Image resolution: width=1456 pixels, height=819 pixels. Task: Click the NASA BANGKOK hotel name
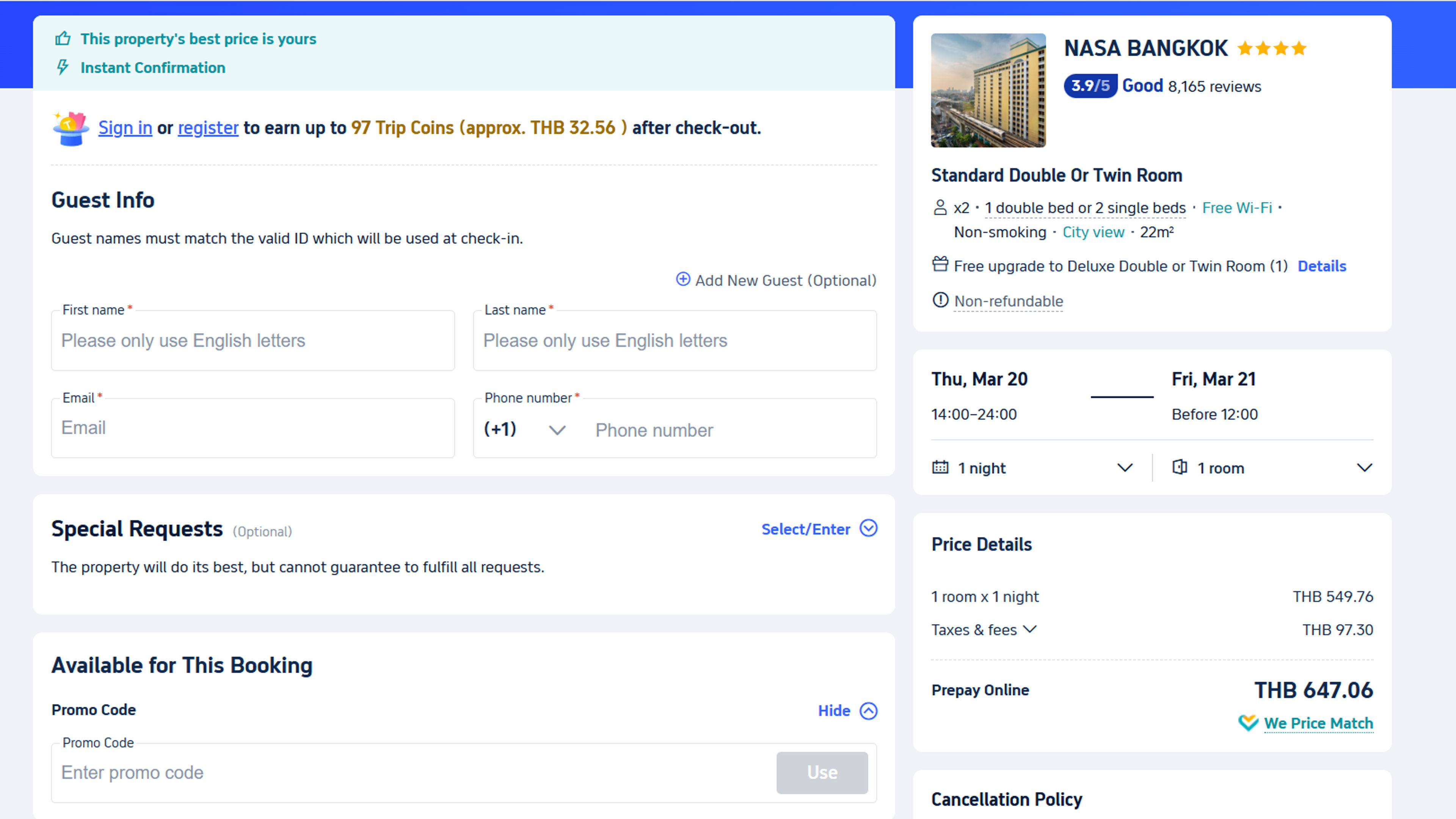tap(1146, 49)
